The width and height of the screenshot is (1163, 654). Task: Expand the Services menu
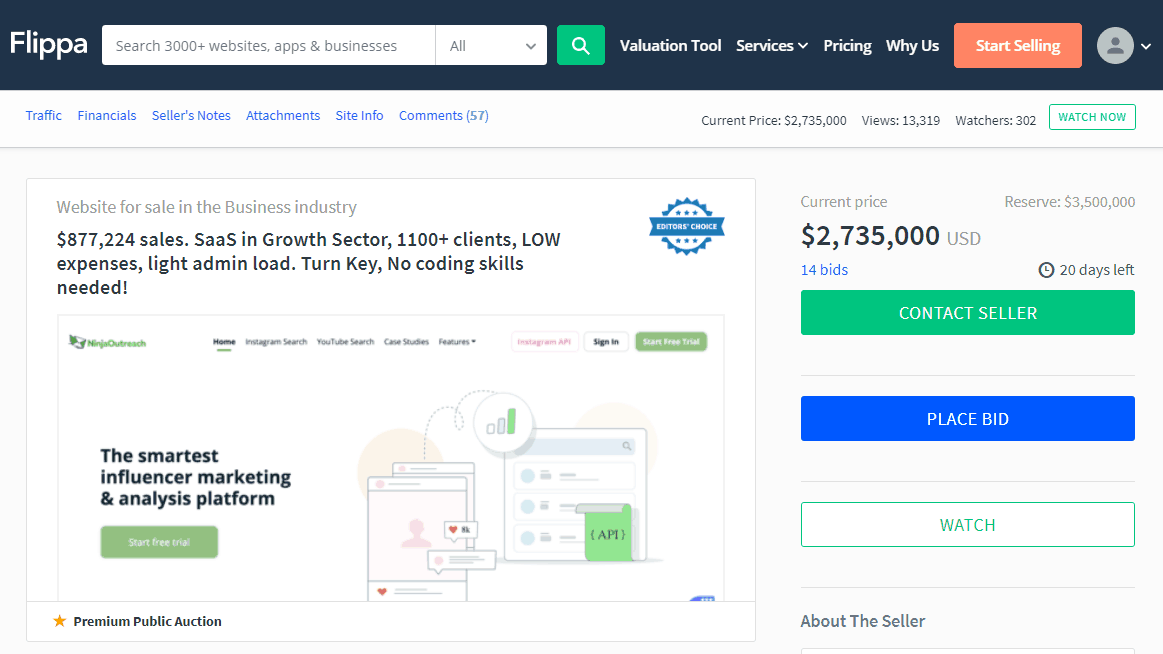point(771,45)
